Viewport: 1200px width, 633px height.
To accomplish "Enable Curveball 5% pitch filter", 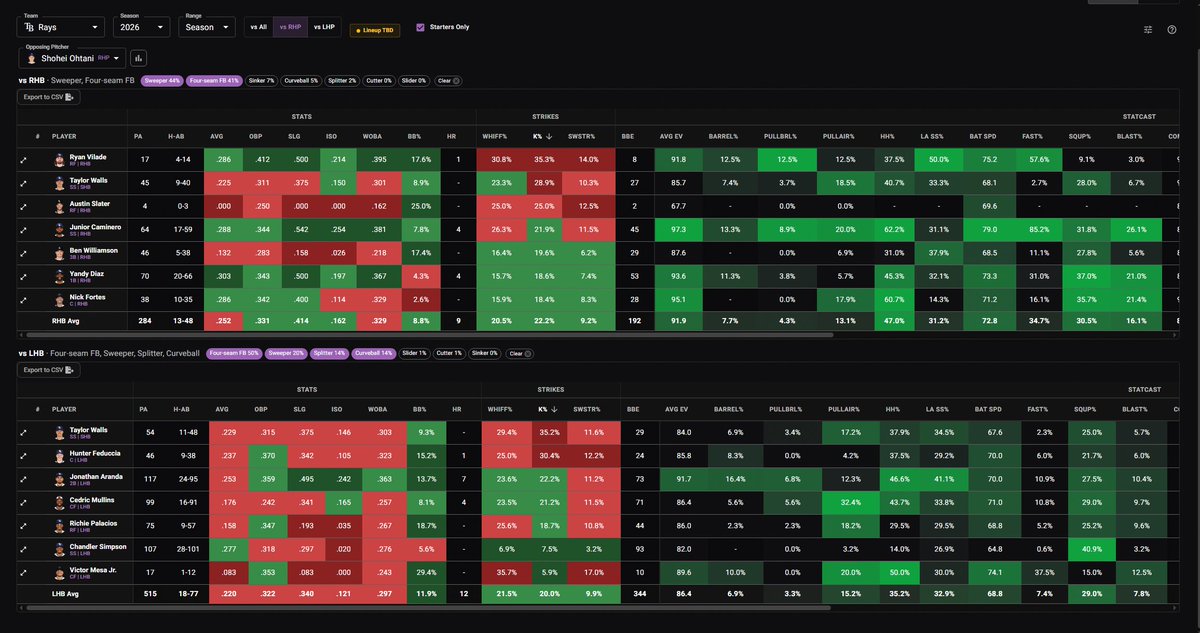I will click(x=301, y=80).
